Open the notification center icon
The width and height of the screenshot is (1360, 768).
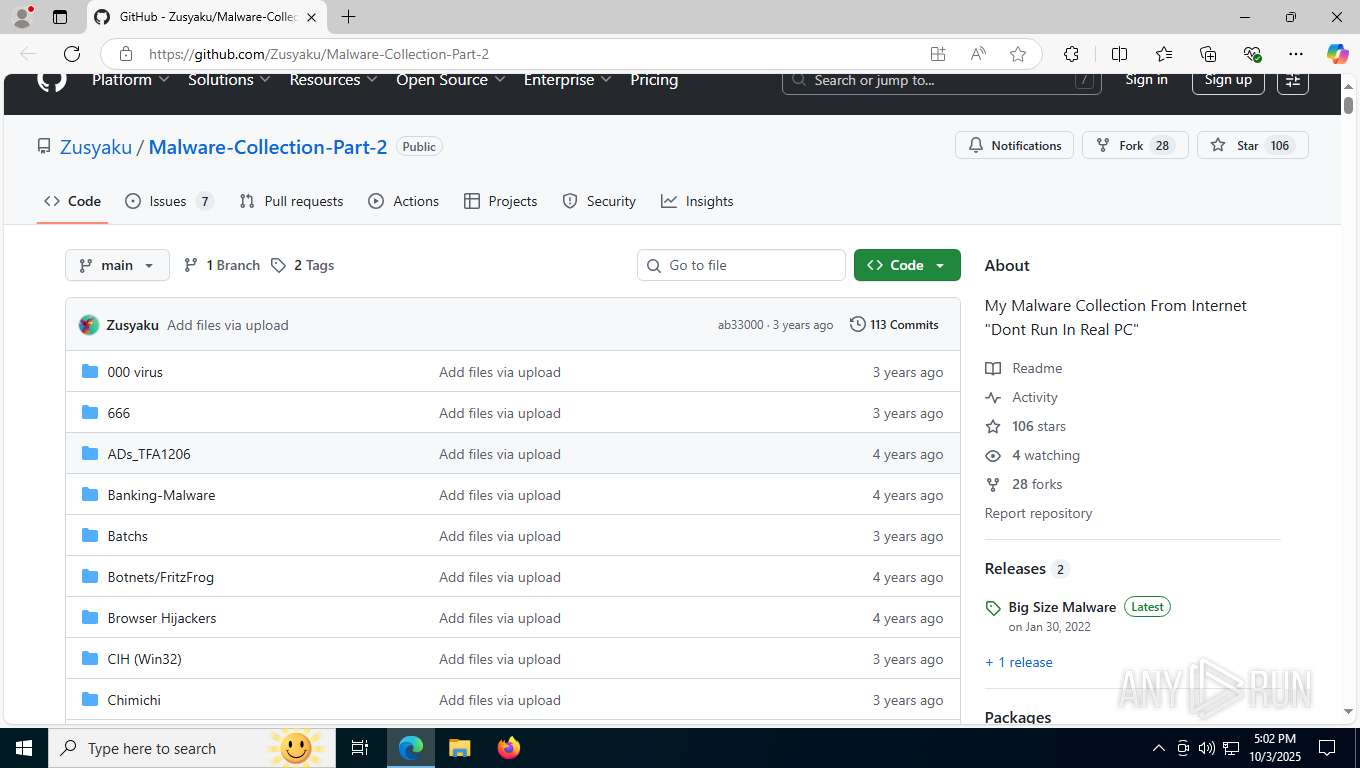pos(1327,748)
